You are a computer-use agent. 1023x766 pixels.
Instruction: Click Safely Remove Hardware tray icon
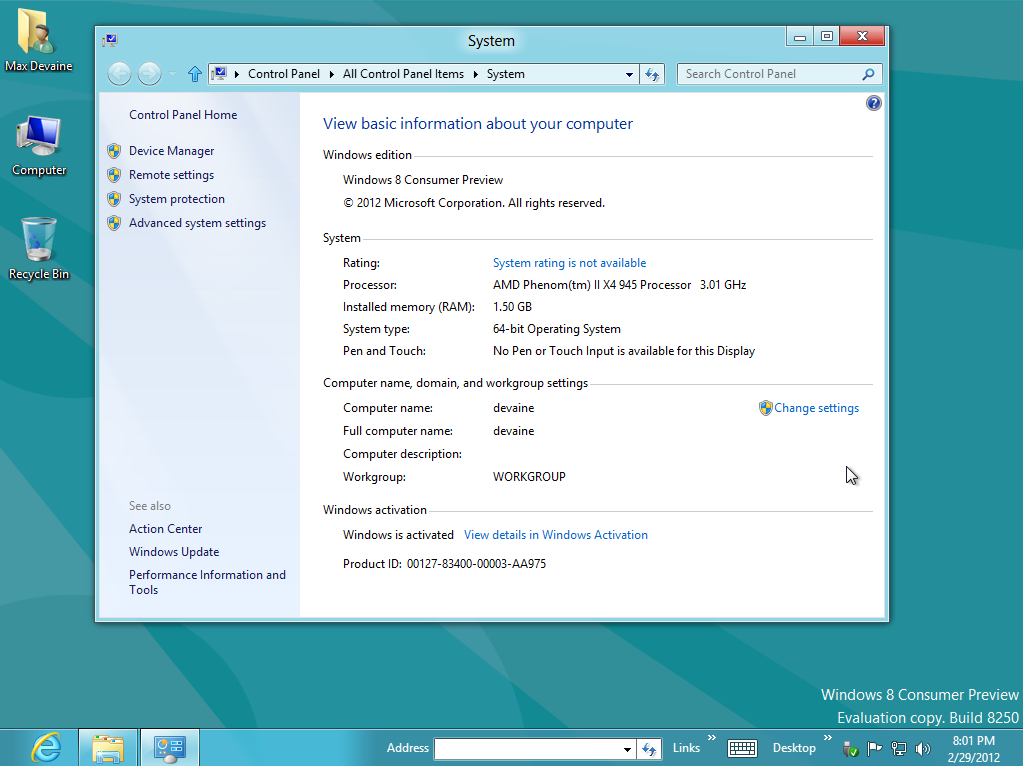click(x=850, y=748)
